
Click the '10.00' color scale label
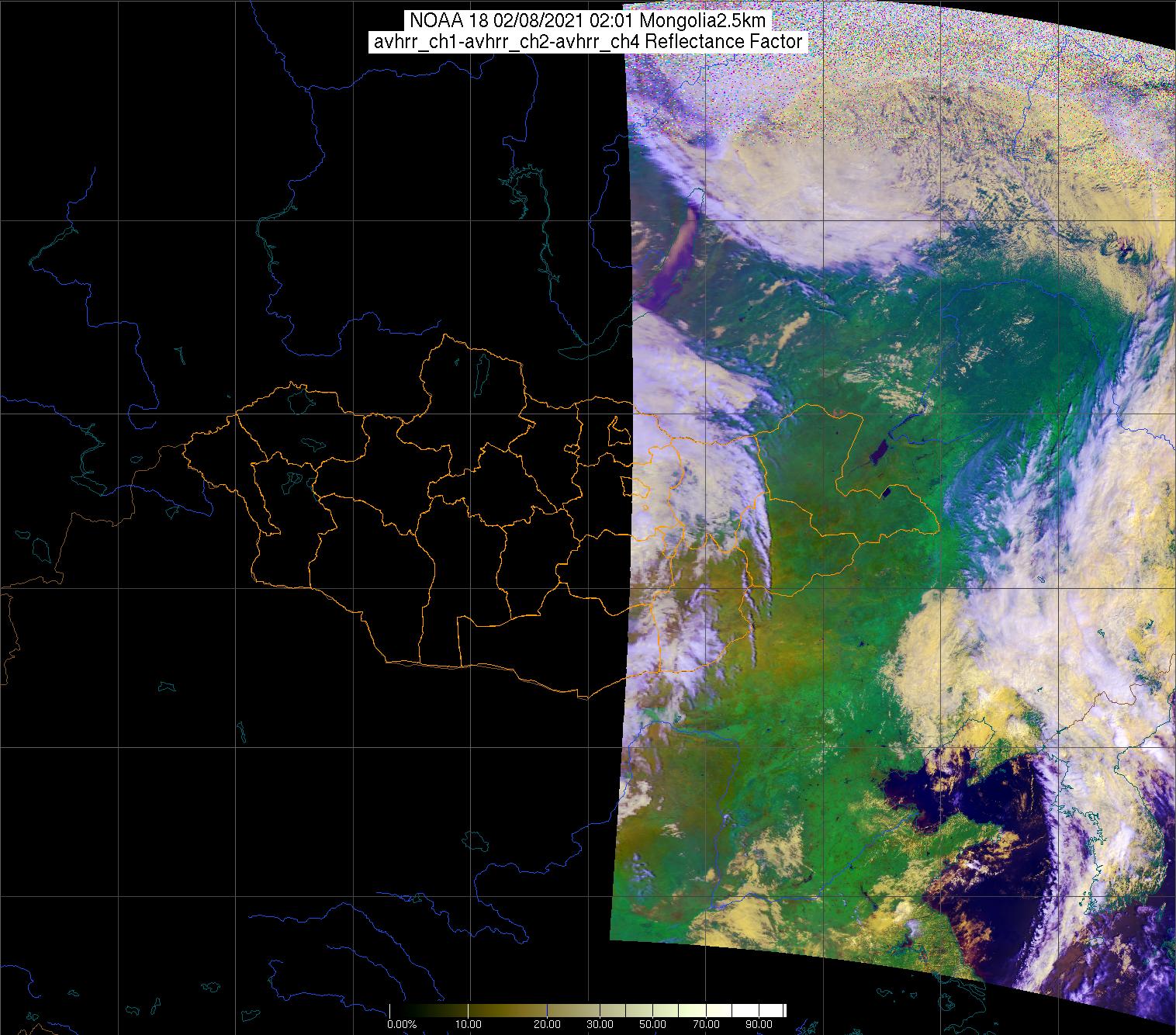468,1026
